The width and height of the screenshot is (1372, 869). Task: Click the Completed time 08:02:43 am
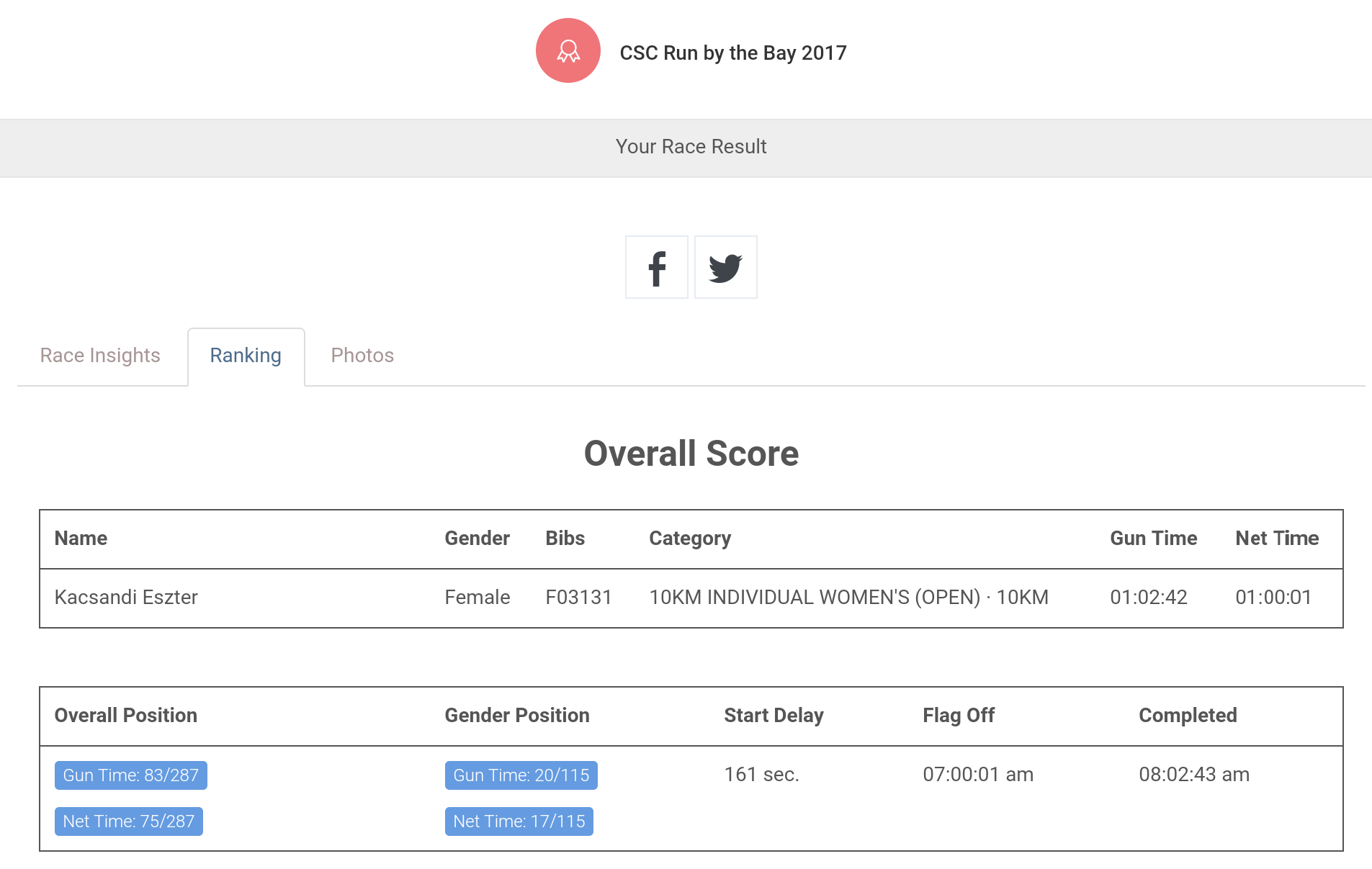click(x=1193, y=775)
